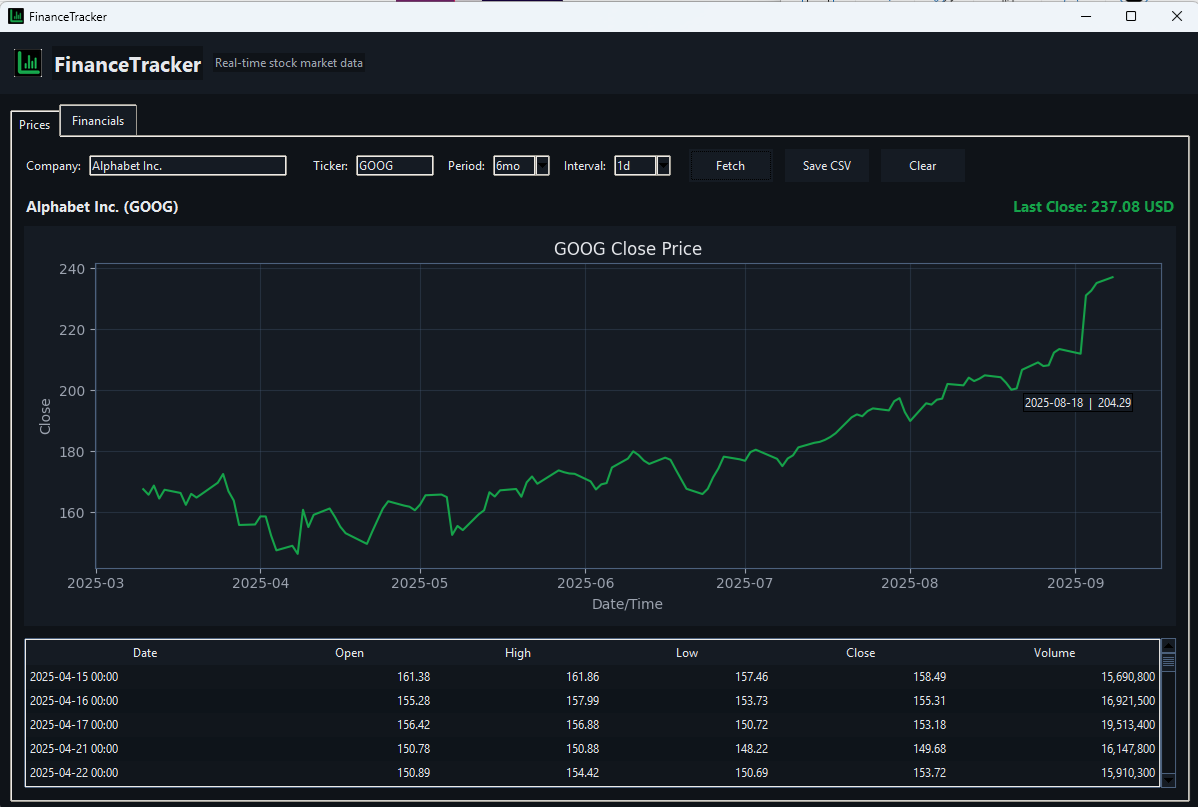Click the Company name input field
1198x807 pixels.
click(187, 166)
